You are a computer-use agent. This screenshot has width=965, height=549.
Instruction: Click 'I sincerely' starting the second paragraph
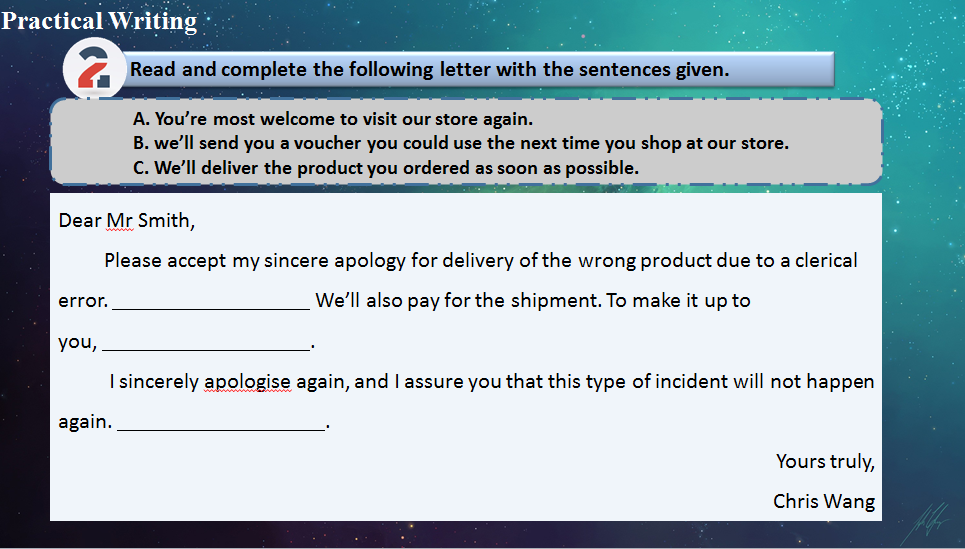(x=154, y=382)
